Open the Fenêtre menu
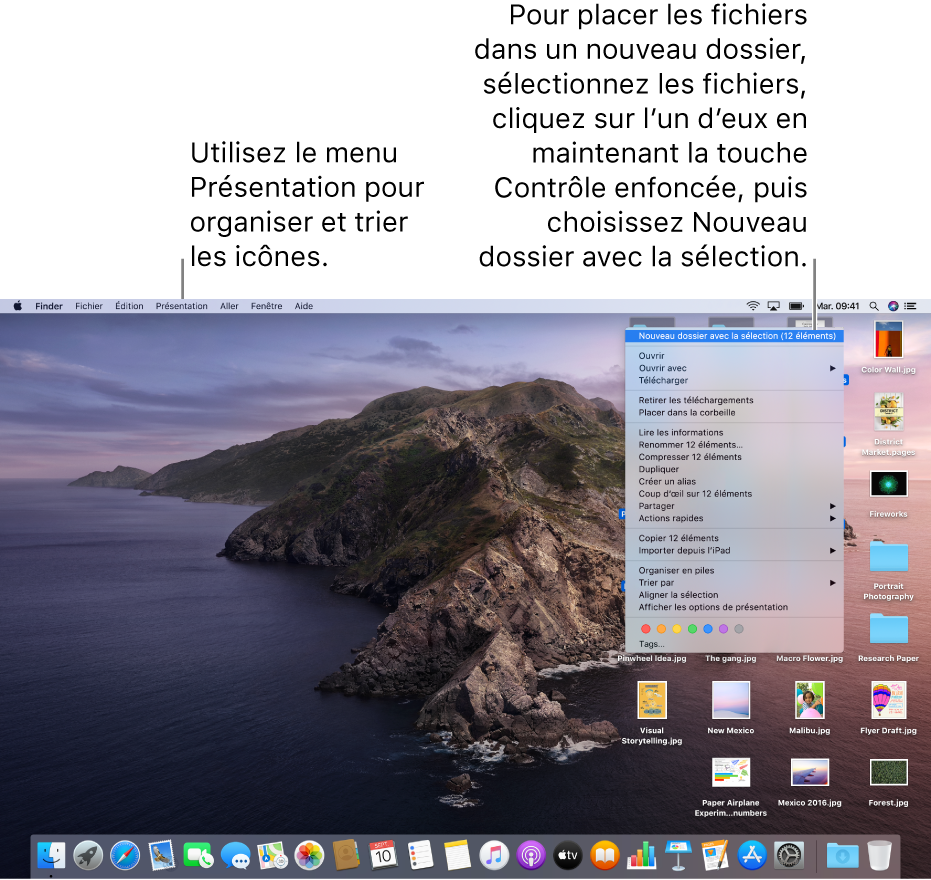Screen dimensions: 931x880 tap(267, 306)
